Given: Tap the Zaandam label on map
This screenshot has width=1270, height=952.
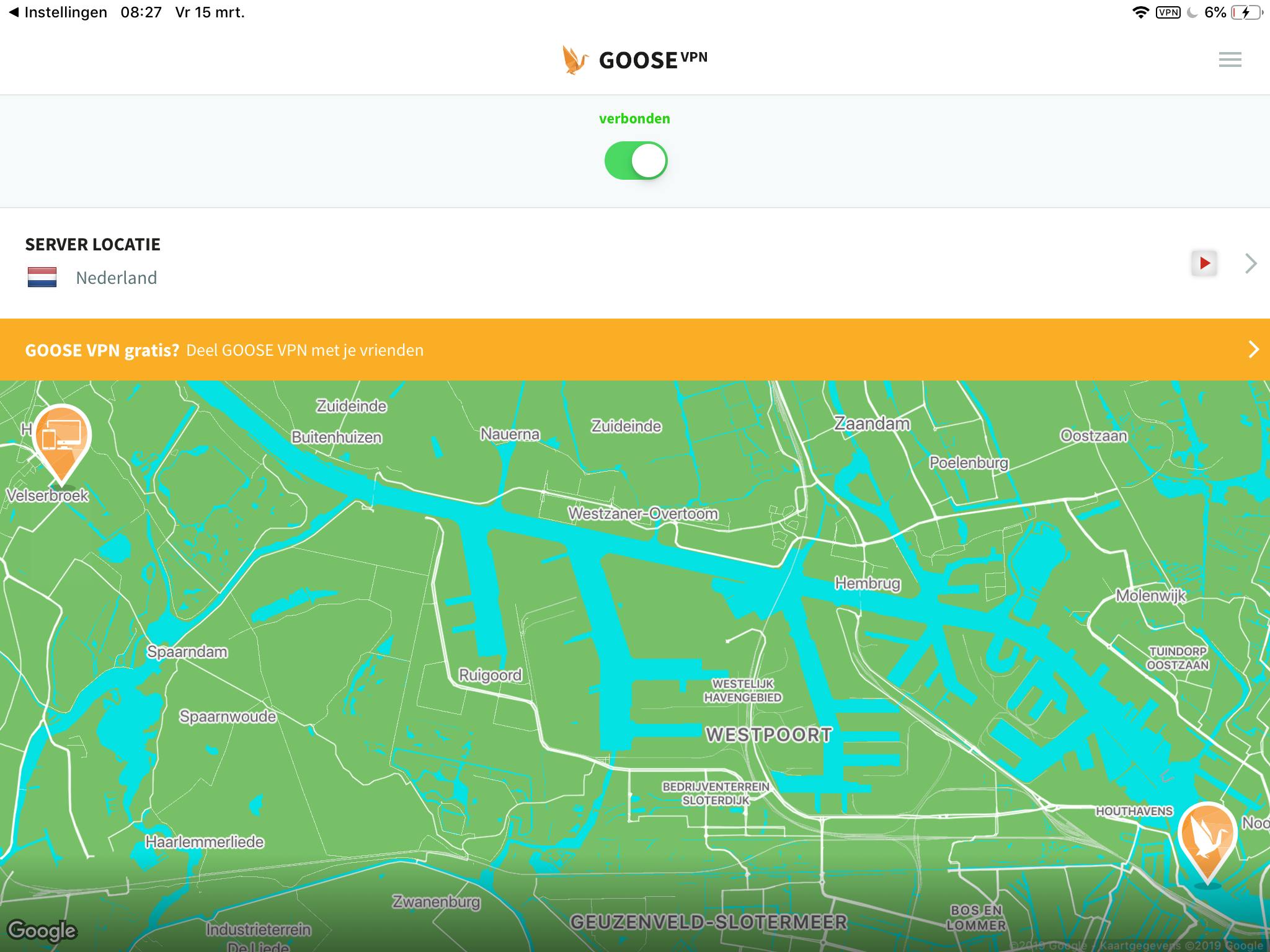Looking at the screenshot, I should pyautogui.click(x=871, y=424).
